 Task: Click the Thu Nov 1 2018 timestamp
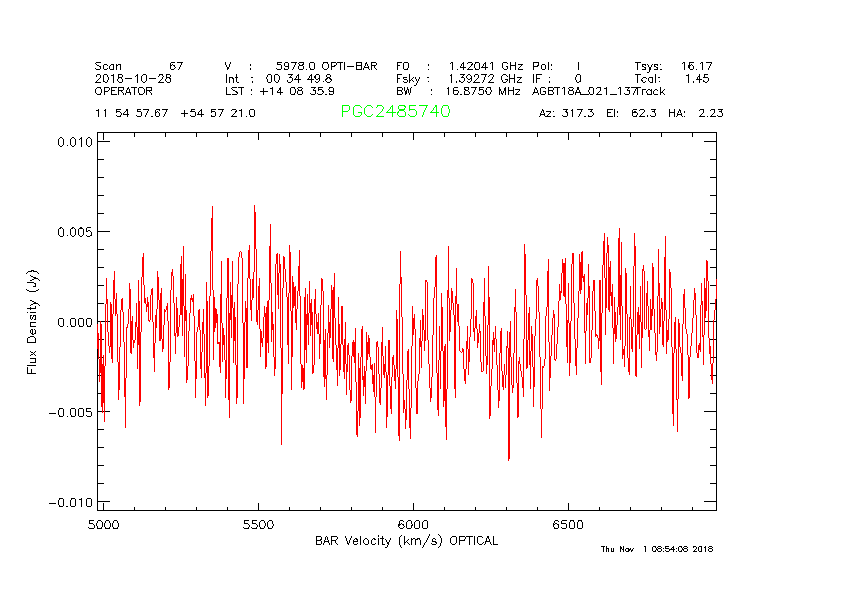pos(656,549)
